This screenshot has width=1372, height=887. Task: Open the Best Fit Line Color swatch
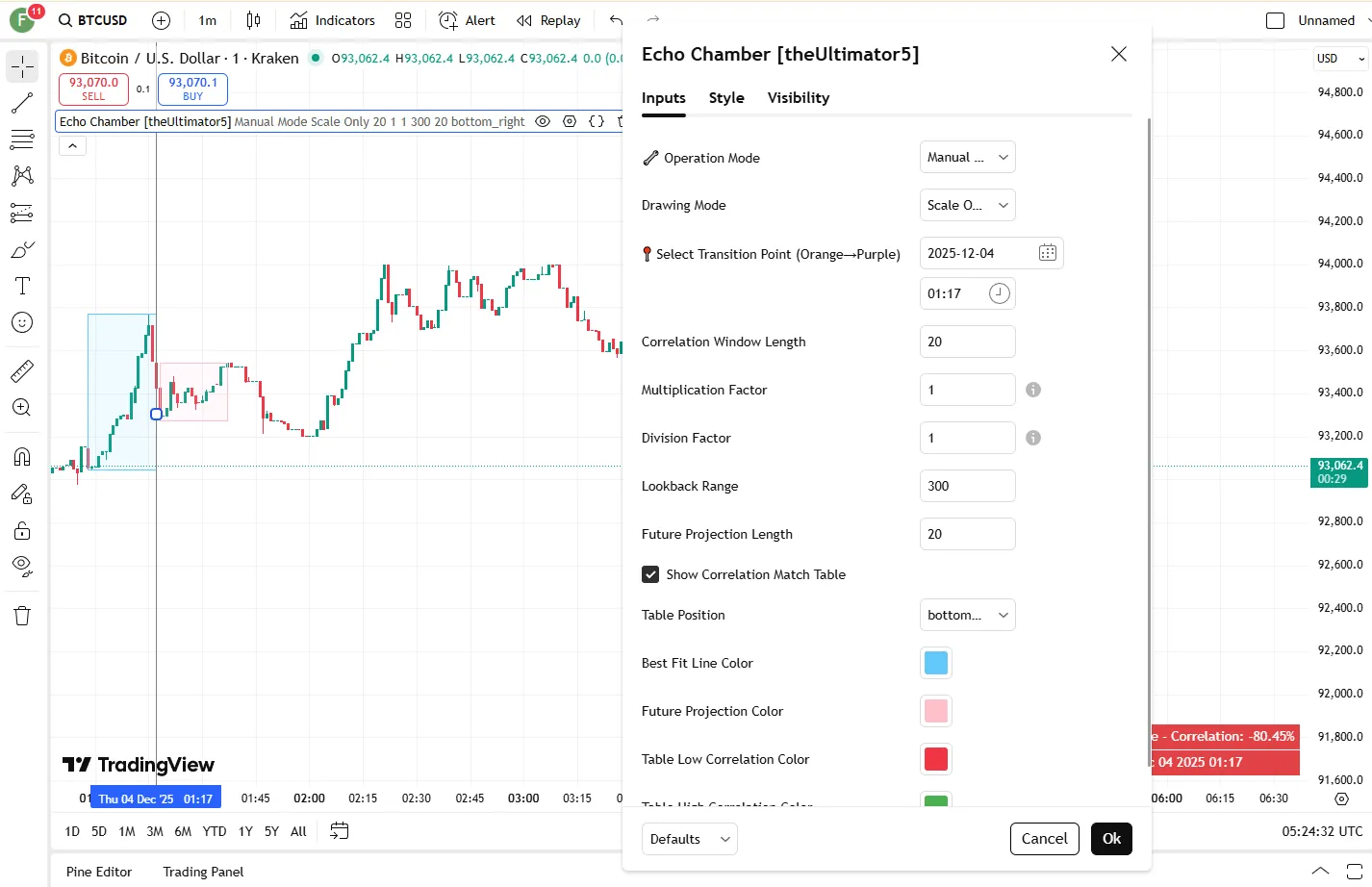pos(935,663)
